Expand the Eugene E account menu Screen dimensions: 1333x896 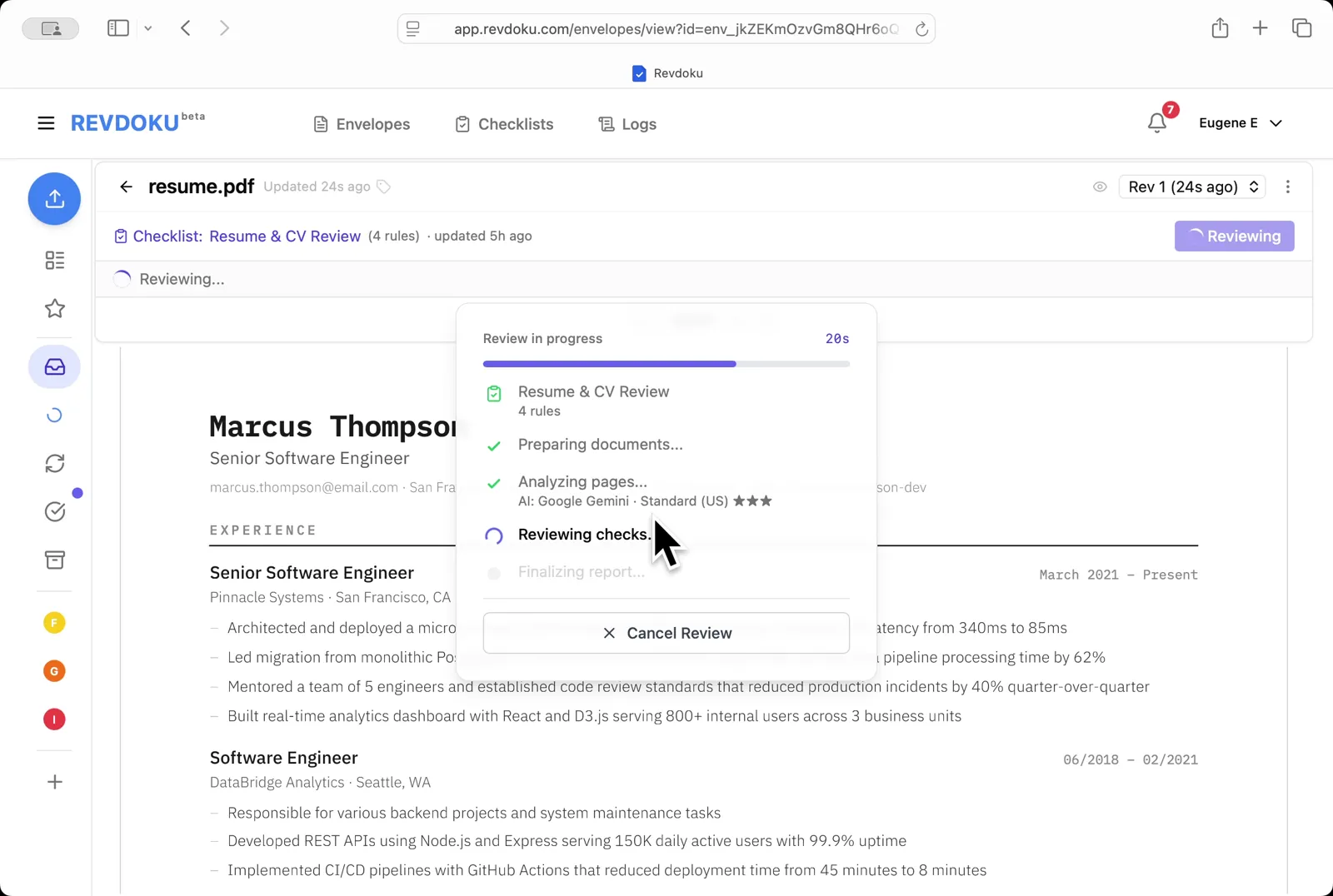coord(1241,122)
